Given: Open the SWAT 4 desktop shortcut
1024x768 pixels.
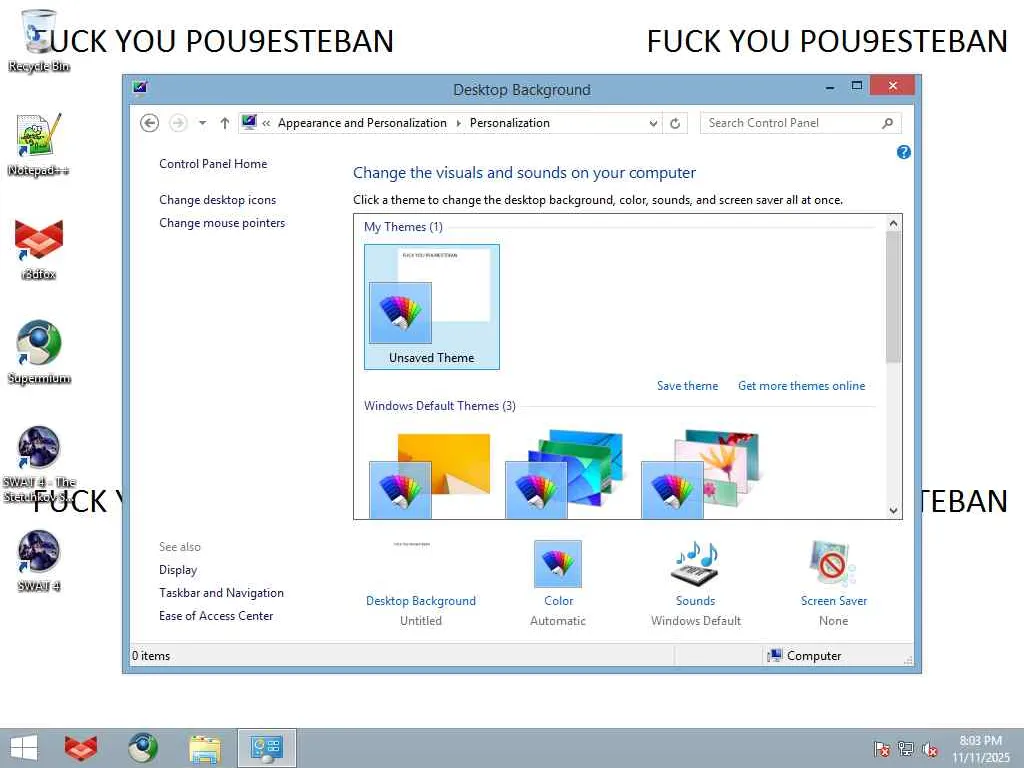Looking at the screenshot, I should pyautogui.click(x=39, y=561).
